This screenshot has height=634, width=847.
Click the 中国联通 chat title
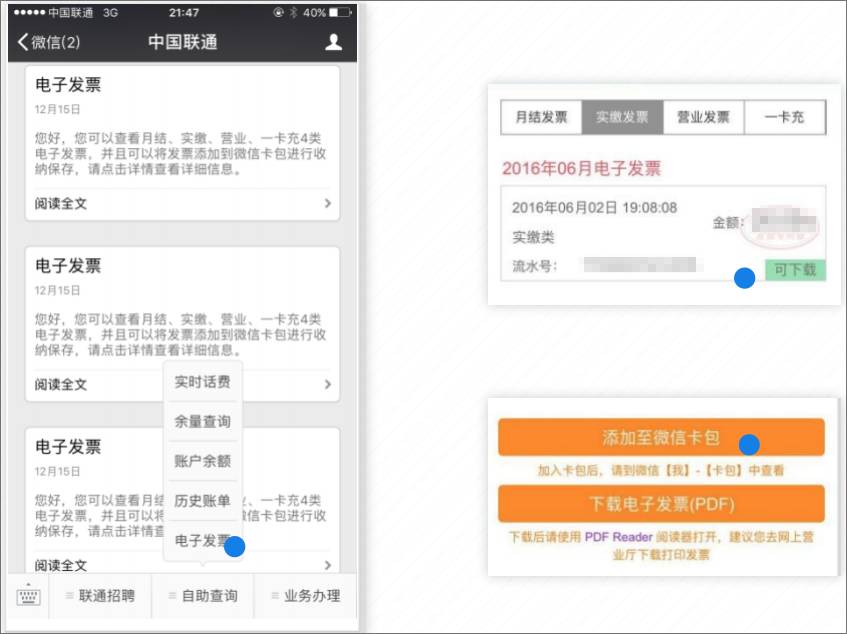(183, 42)
